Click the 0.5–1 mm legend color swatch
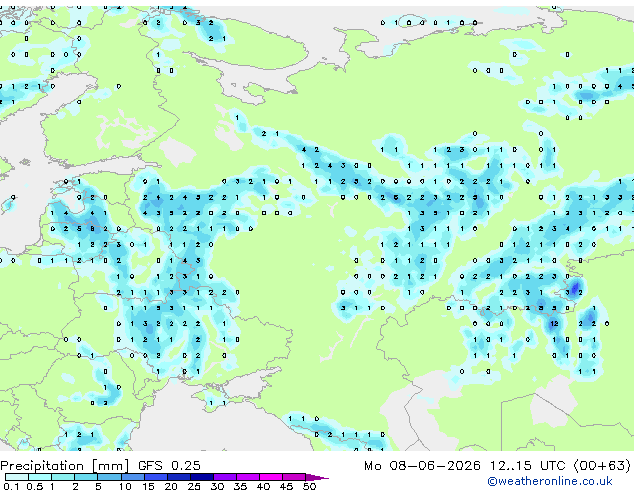Image resolution: width=634 pixels, height=490 pixels. (x=40, y=477)
